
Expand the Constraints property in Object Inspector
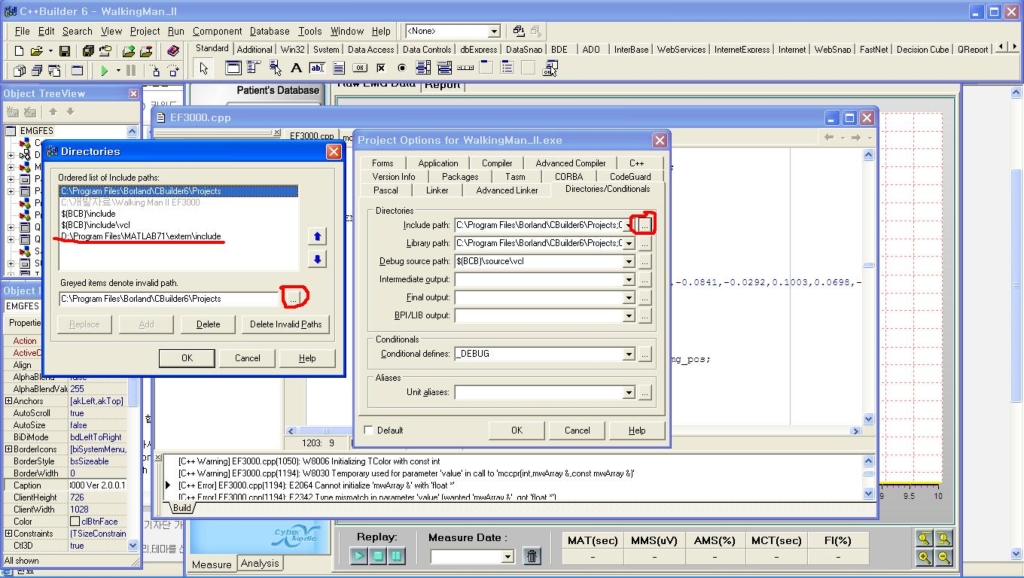(x=8, y=534)
